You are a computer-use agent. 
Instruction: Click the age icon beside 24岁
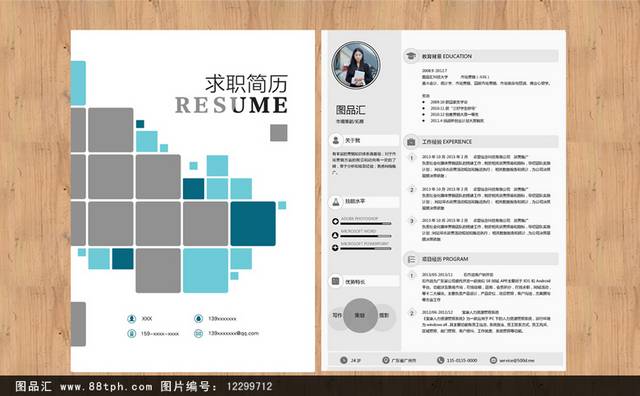(x=344, y=360)
